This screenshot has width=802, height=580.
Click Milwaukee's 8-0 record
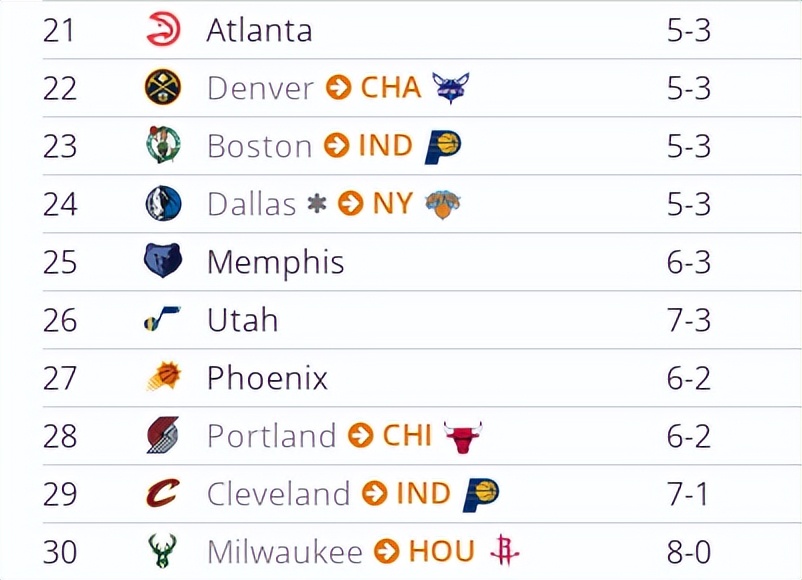pos(688,552)
